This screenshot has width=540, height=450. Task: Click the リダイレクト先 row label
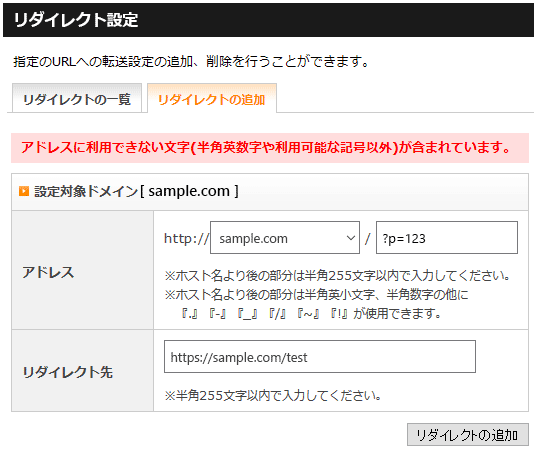68,372
